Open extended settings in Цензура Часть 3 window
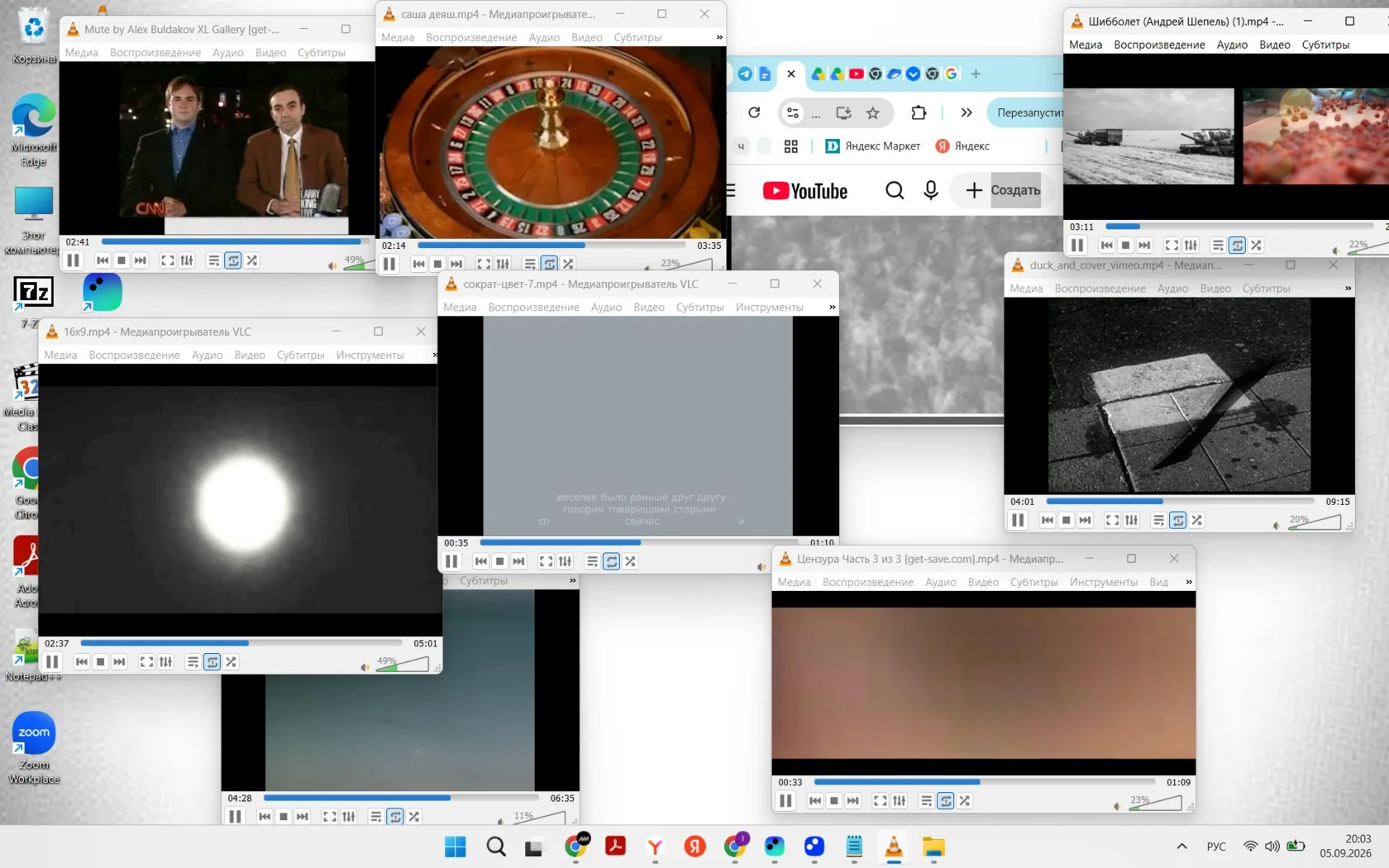The image size is (1389, 868). [900, 801]
